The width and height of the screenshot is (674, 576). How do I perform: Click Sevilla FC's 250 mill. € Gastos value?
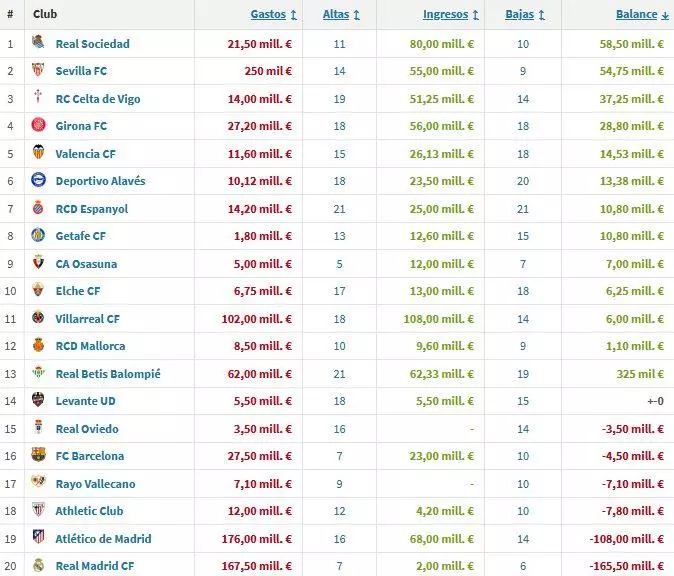(268, 71)
